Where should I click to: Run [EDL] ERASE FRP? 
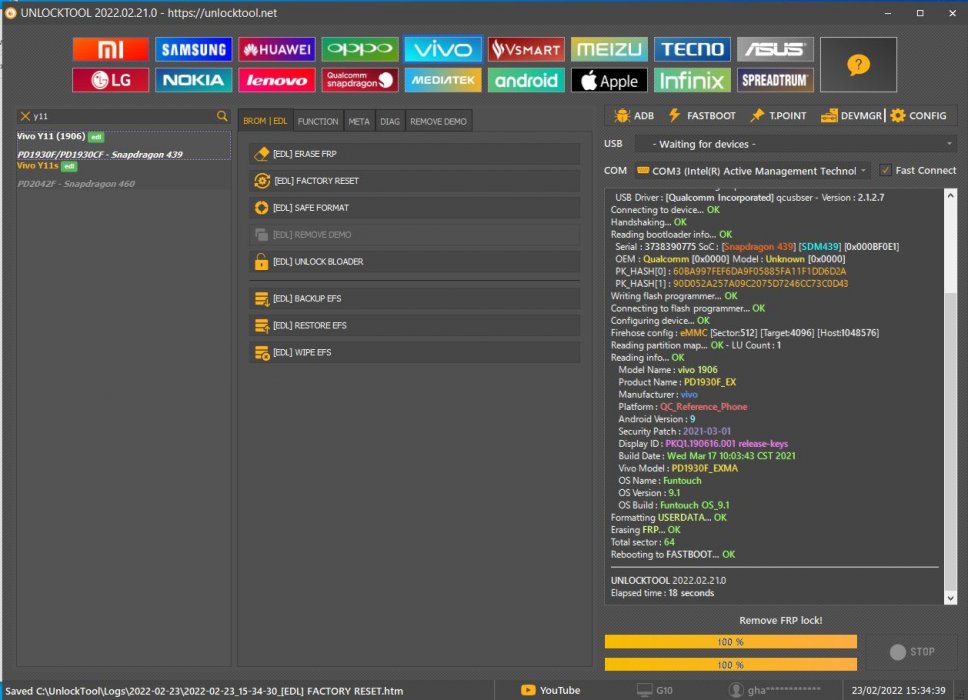(415, 154)
